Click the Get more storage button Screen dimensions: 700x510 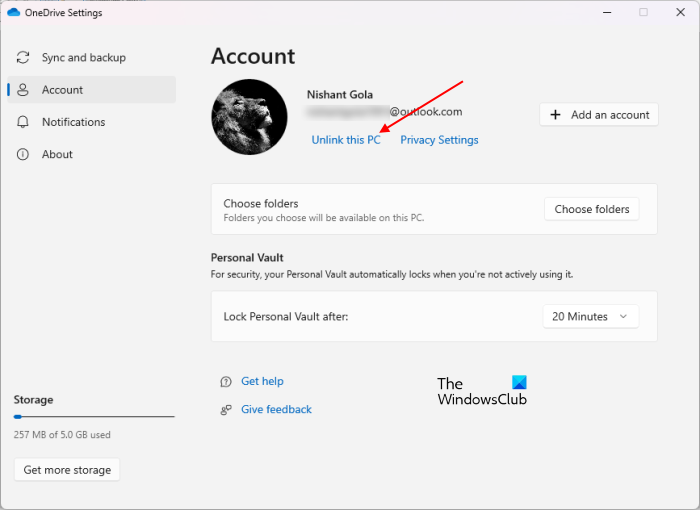[x=67, y=470]
